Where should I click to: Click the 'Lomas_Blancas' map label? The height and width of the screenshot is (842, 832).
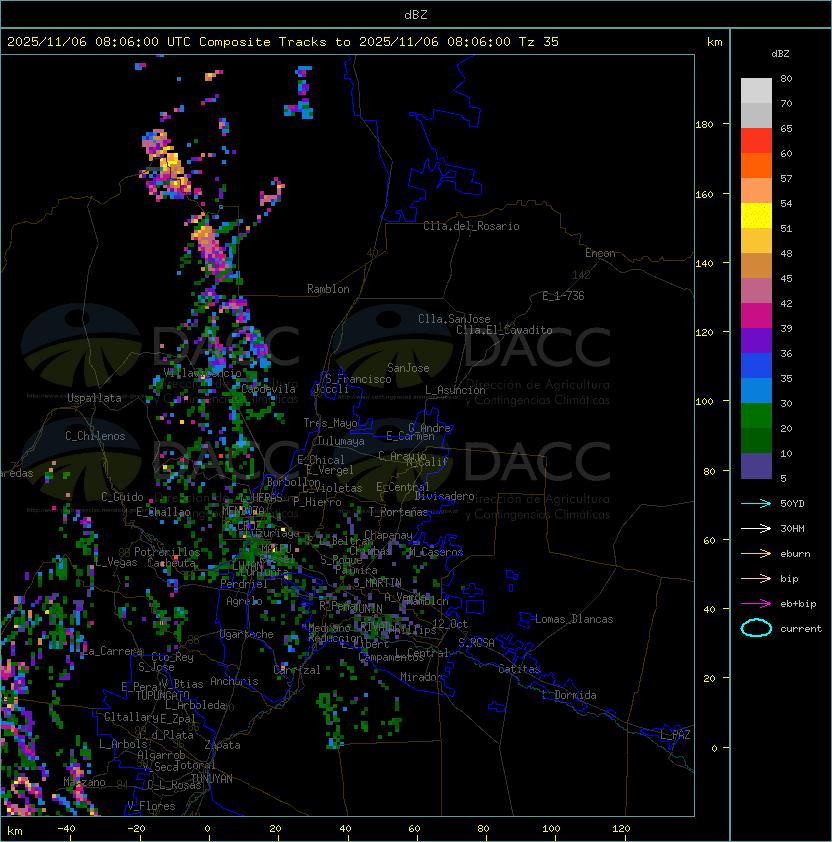click(574, 619)
